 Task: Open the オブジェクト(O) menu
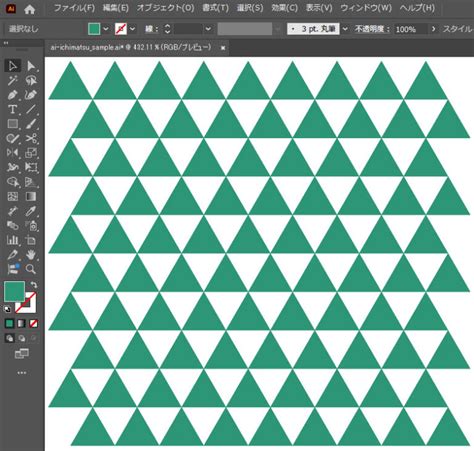(x=165, y=8)
